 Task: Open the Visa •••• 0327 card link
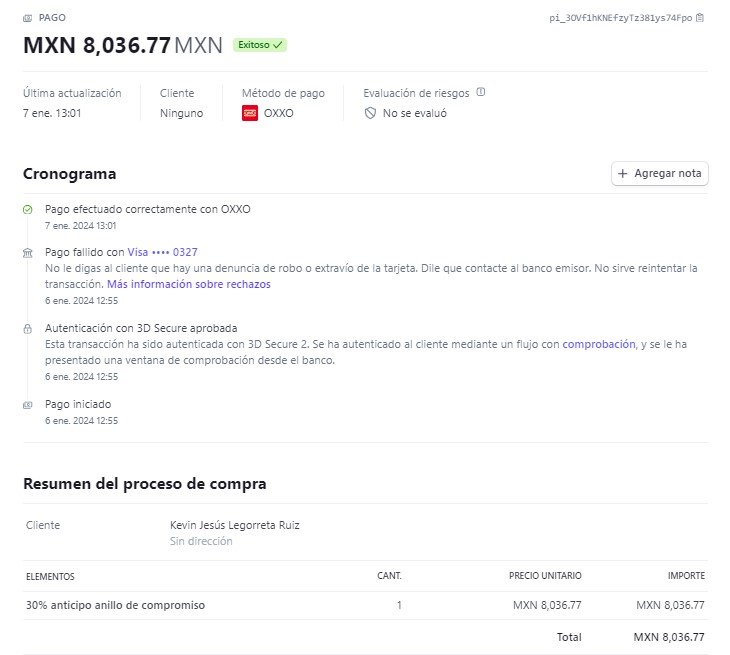click(162, 252)
